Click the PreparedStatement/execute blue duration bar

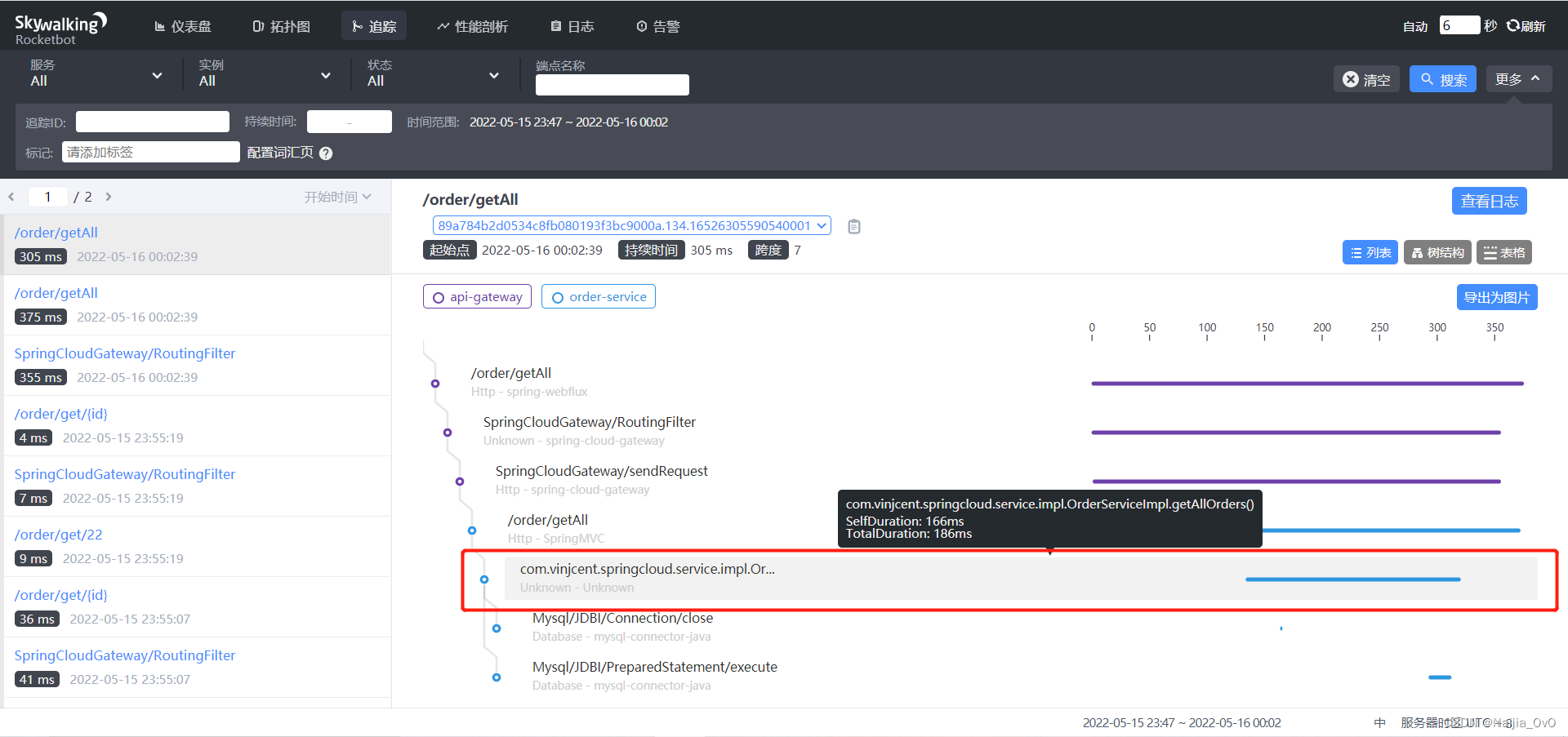pos(1440,677)
